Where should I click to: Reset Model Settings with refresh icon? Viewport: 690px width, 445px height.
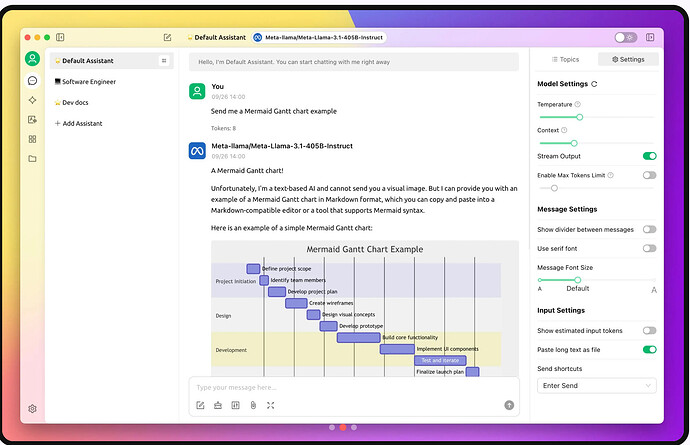pyautogui.click(x=594, y=84)
